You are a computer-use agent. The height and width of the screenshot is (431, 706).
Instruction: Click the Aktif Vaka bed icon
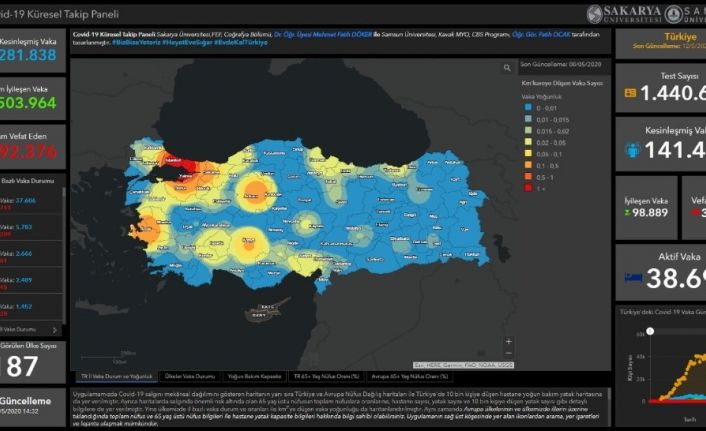(632, 277)
